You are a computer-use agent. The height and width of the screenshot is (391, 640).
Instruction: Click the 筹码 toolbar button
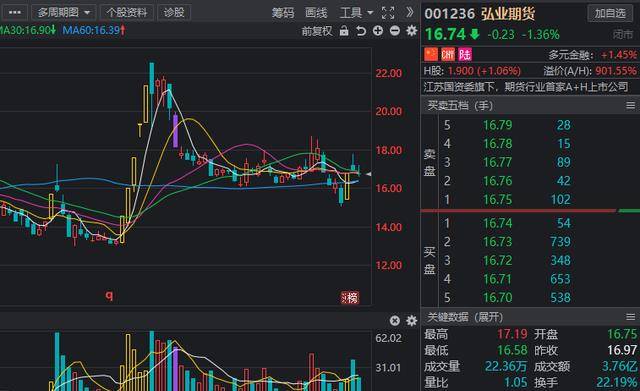pos(283,13)
